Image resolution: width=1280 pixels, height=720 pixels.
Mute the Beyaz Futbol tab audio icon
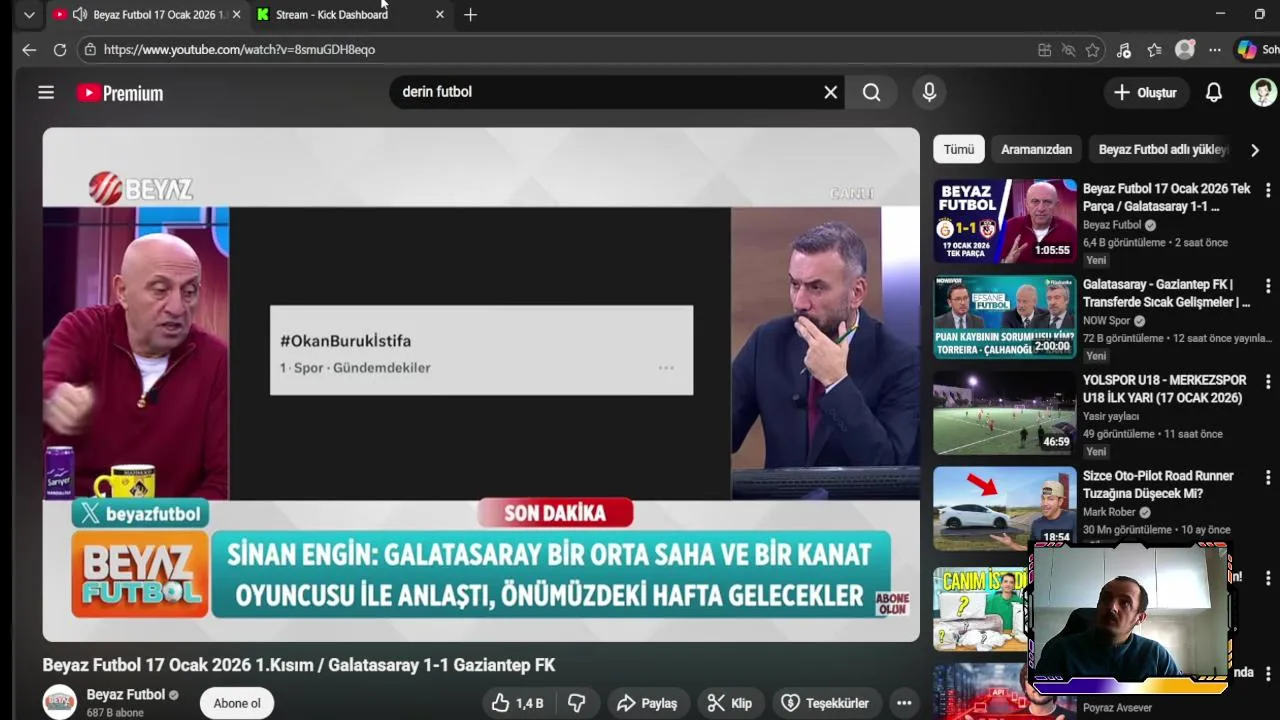tap(80, 14)
